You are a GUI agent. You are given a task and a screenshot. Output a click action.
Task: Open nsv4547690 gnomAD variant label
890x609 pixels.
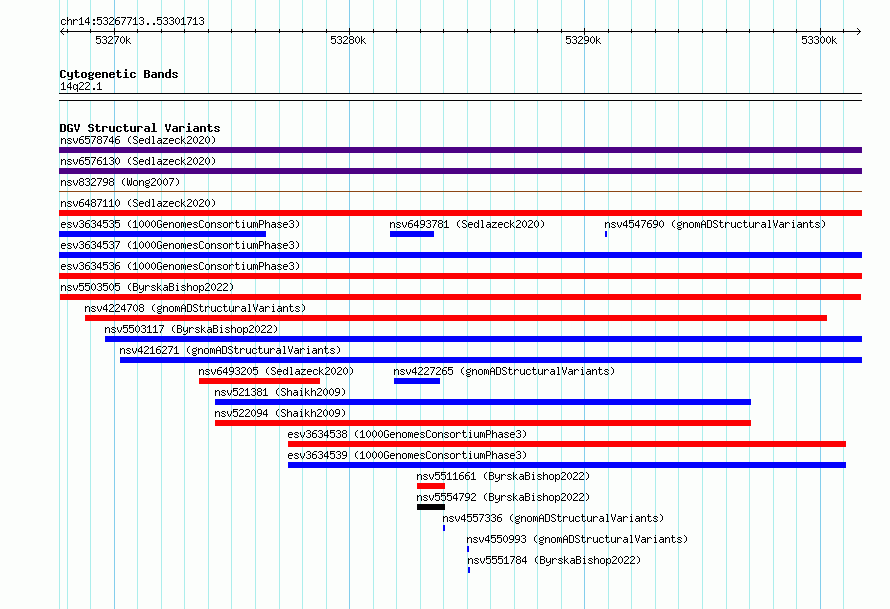715,224
